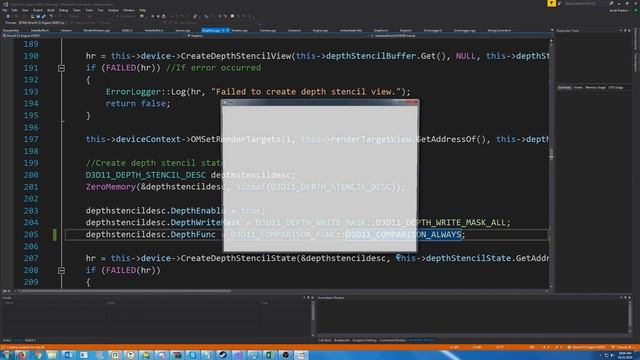Select the Events tab in Diagnostic Tools
The height and width of the screenshot is (360, 640).
tap(578, 88)
